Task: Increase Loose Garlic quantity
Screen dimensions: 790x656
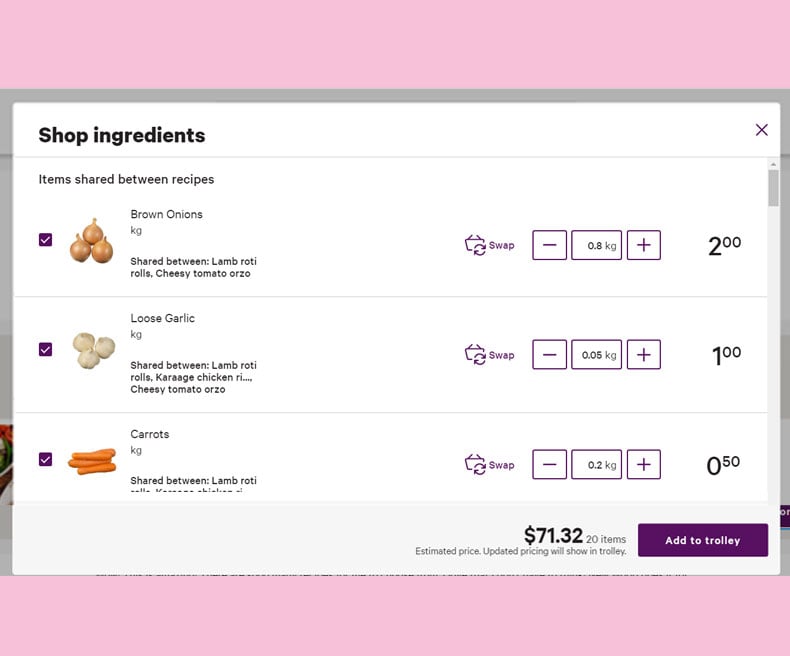Action: coord(643,355)
